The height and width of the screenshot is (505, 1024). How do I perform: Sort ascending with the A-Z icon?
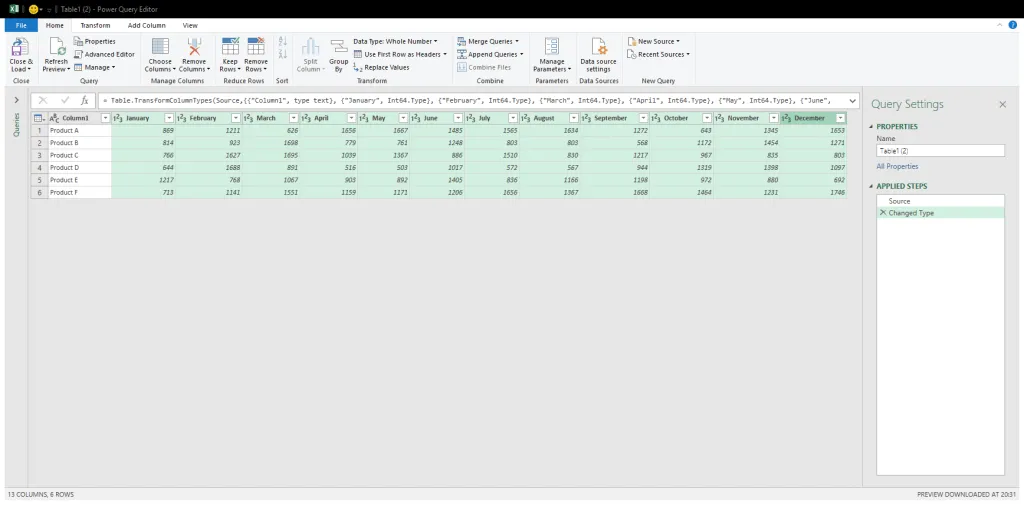(283, 41)
